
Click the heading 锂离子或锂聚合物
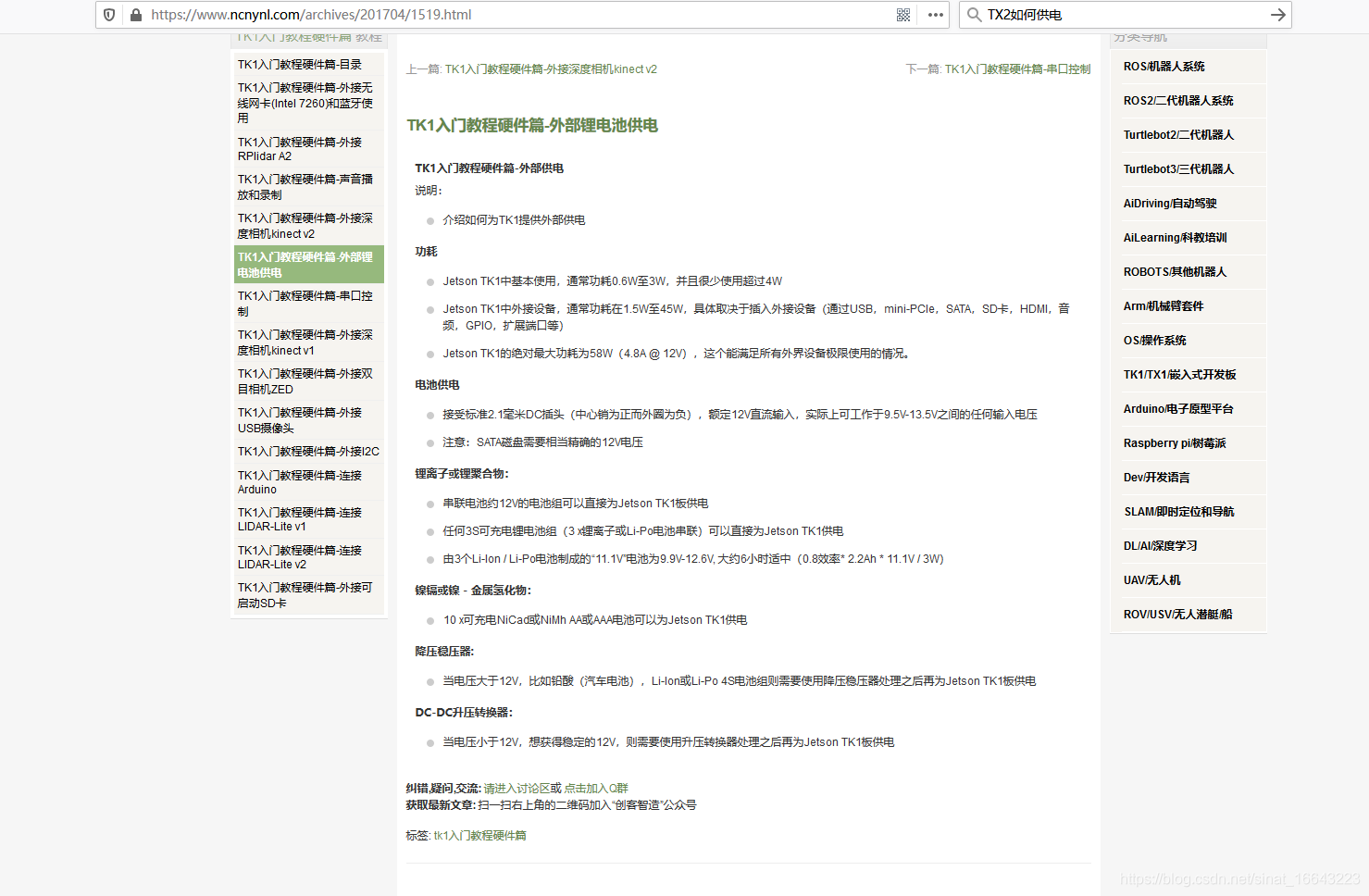(x=460, y=474)
